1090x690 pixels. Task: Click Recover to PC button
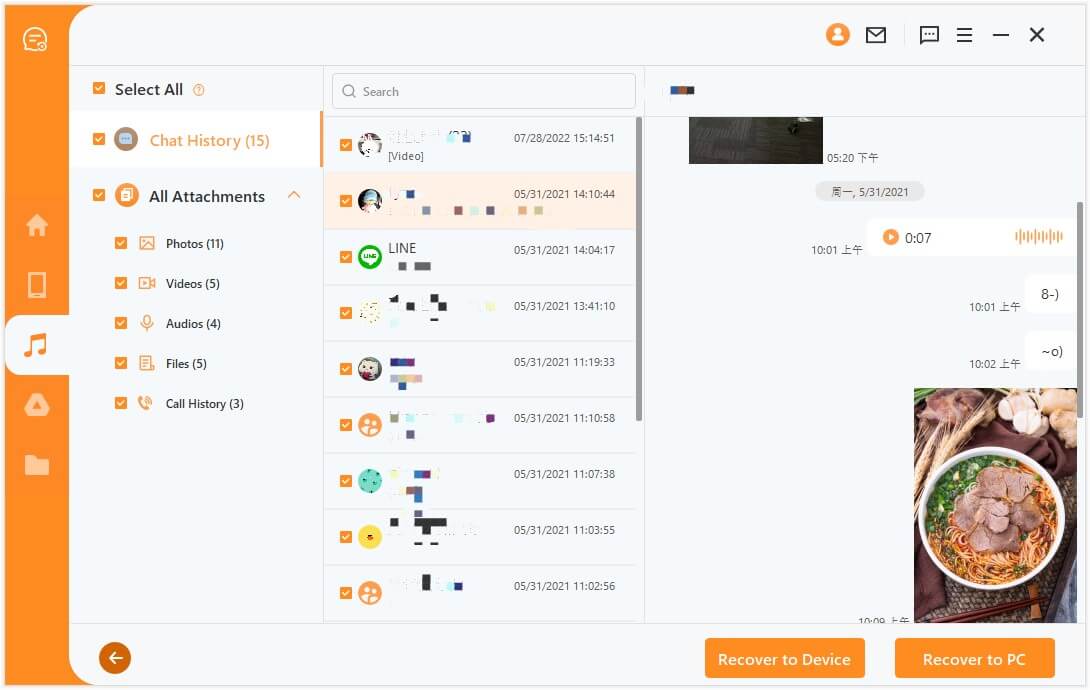974,659
